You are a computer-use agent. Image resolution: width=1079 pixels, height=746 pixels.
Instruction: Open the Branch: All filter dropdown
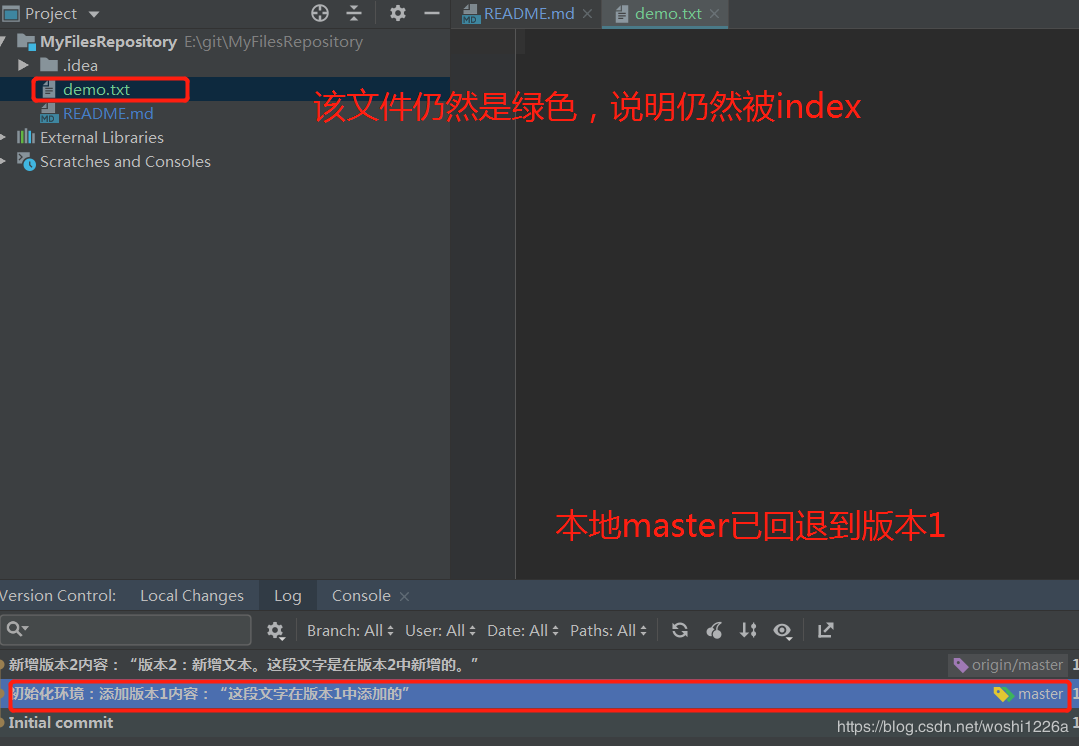click(x=349, y=630)
